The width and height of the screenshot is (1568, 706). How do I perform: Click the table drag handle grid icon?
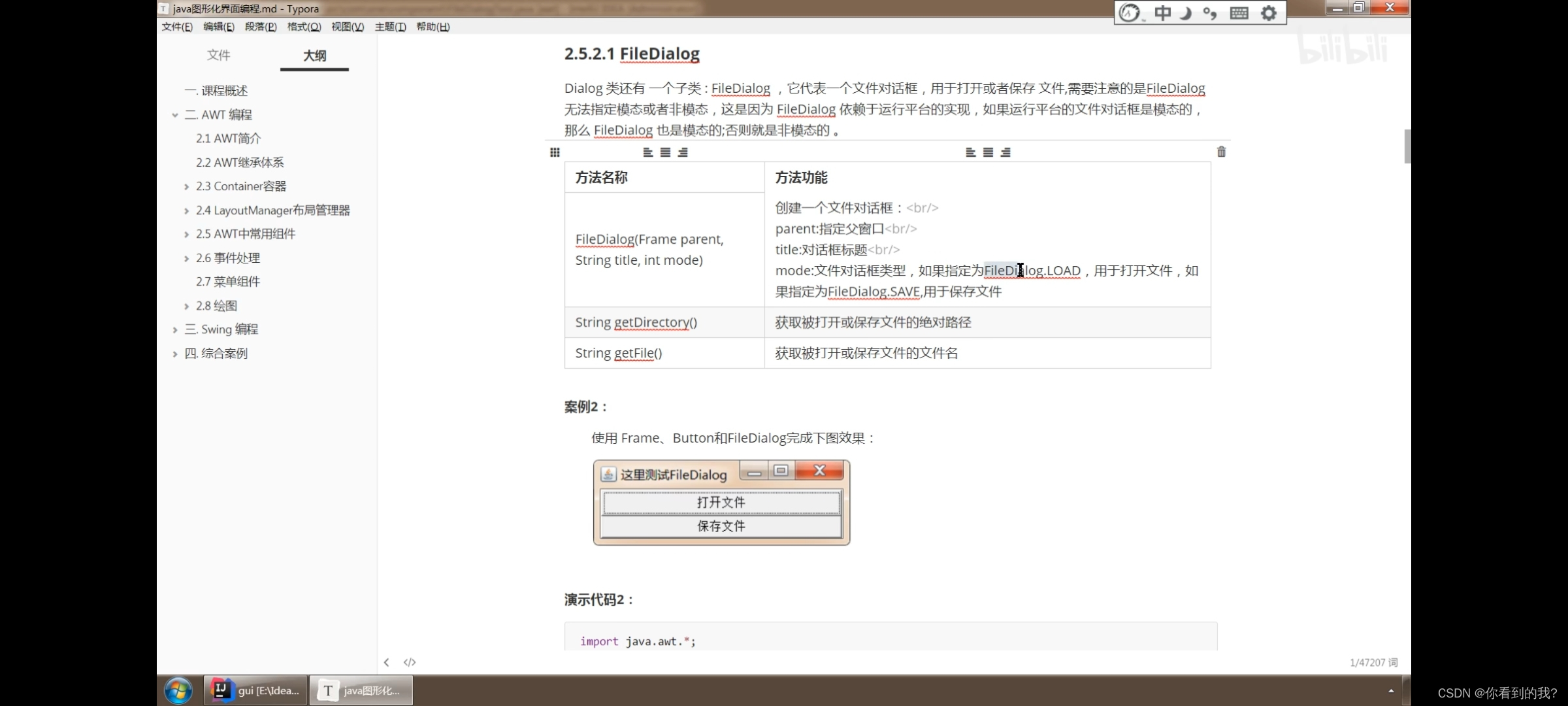click(554, 152)
